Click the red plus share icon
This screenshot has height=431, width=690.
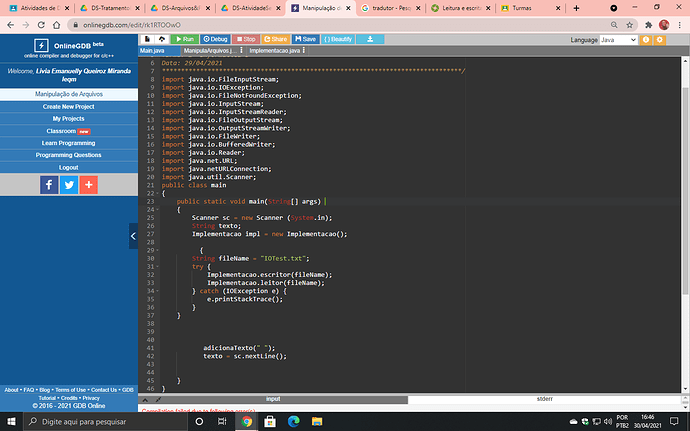pos(89,185)
